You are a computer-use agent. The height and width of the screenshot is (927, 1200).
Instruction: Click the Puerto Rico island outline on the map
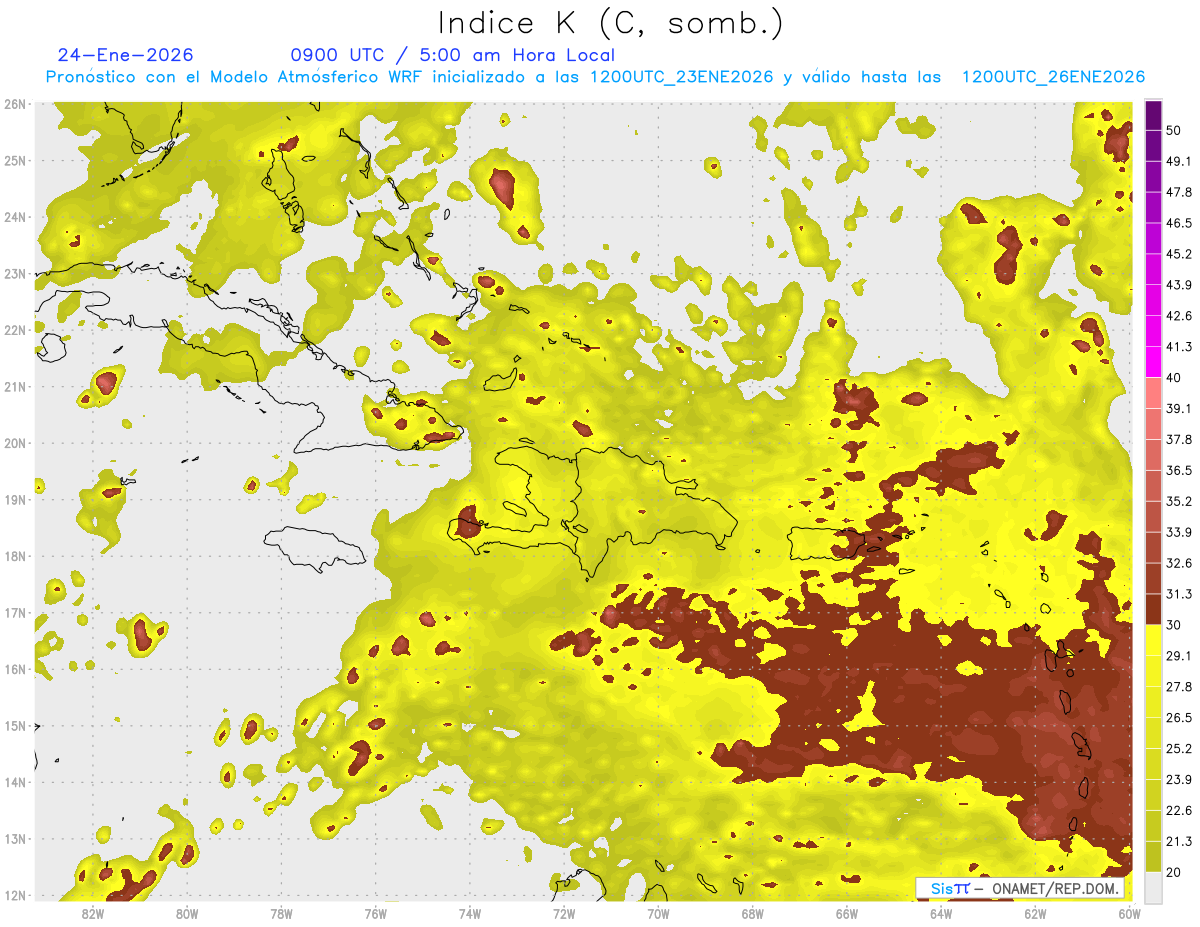(x=829, y=543)
